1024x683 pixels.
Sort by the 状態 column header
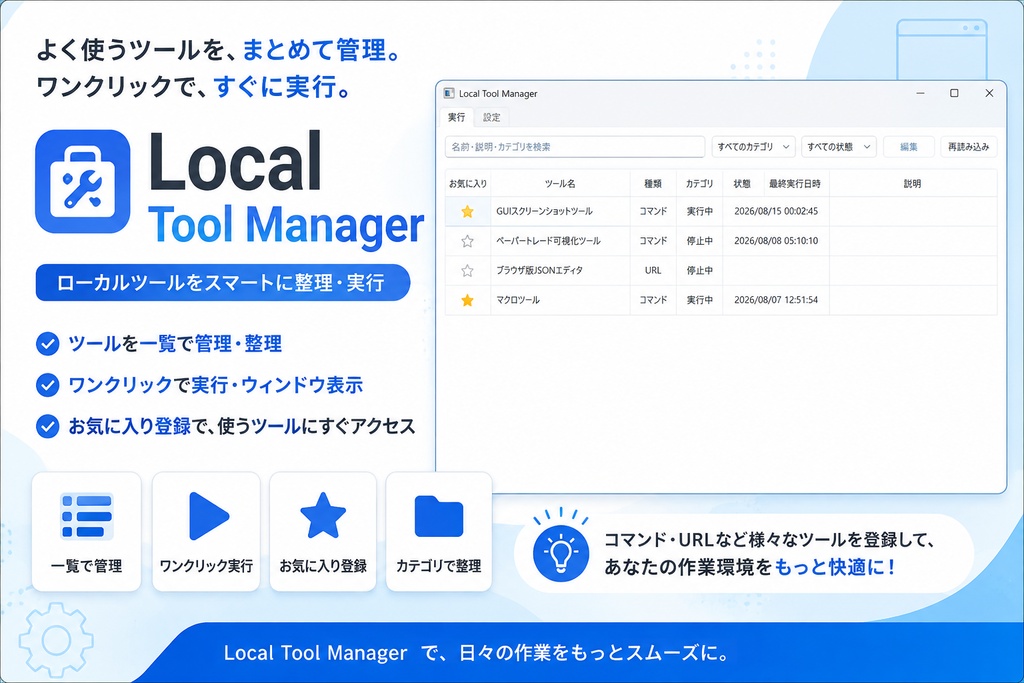pos(743,184)
